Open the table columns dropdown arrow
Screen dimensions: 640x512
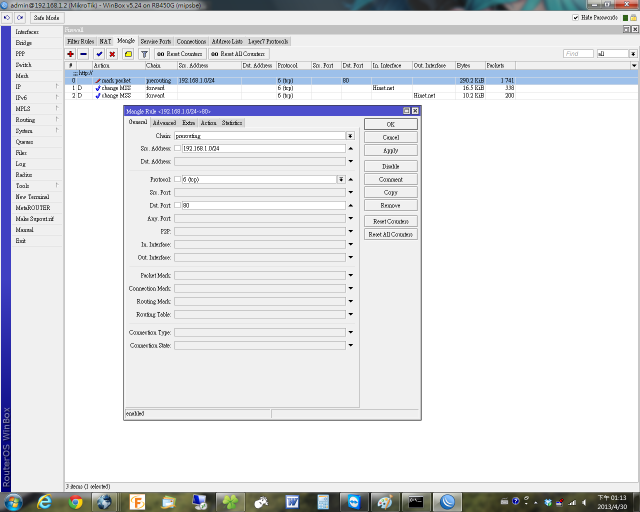pyautogui.click(x=634, y=65)
